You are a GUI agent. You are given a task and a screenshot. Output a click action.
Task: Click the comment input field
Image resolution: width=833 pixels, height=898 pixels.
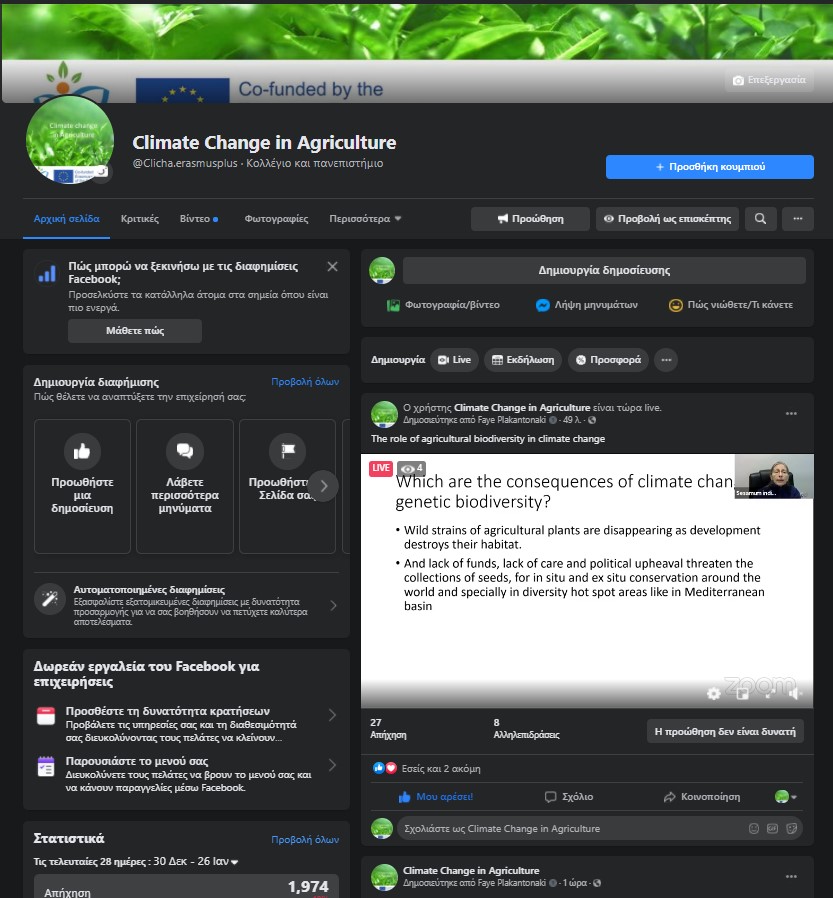pos(570,828)
